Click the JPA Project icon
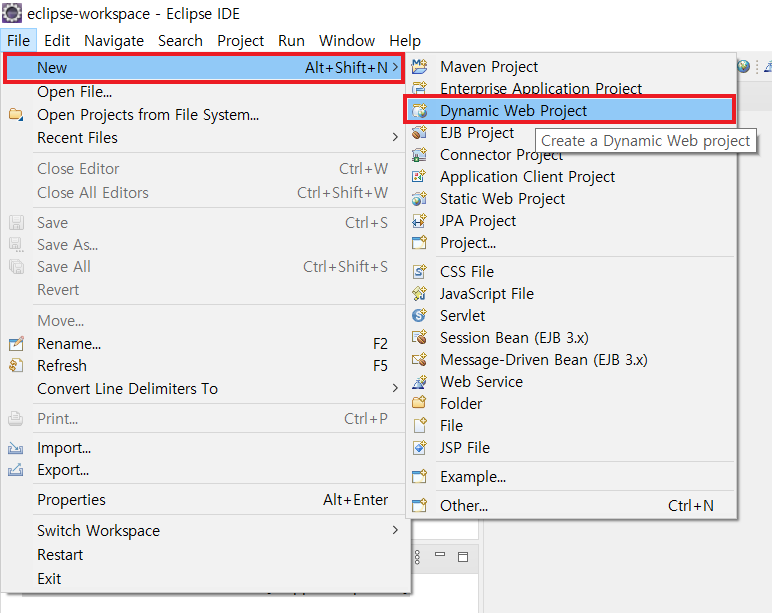772x613 pixels. (419, 221)
